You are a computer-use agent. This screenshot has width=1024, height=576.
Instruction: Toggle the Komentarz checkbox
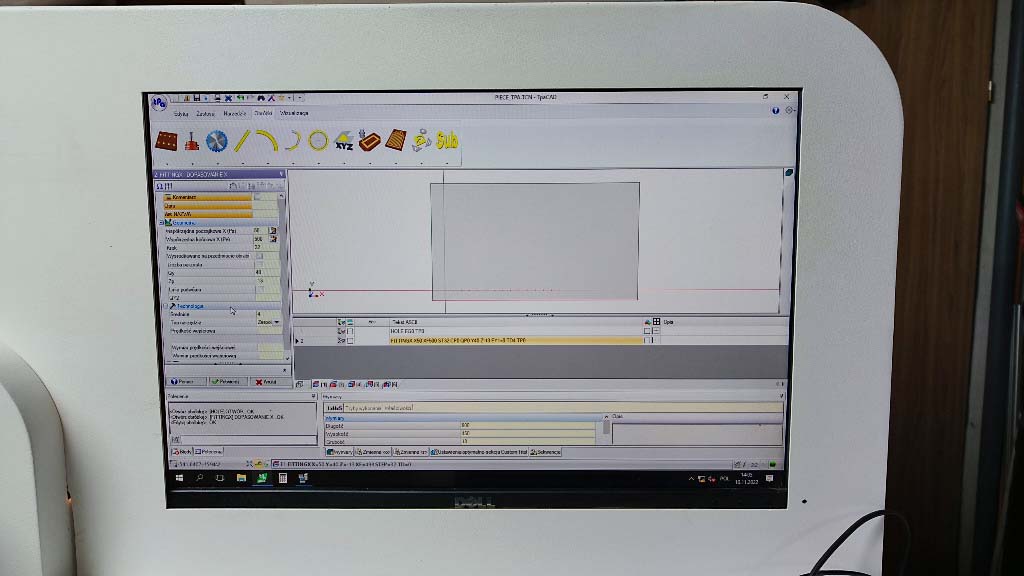258,197
